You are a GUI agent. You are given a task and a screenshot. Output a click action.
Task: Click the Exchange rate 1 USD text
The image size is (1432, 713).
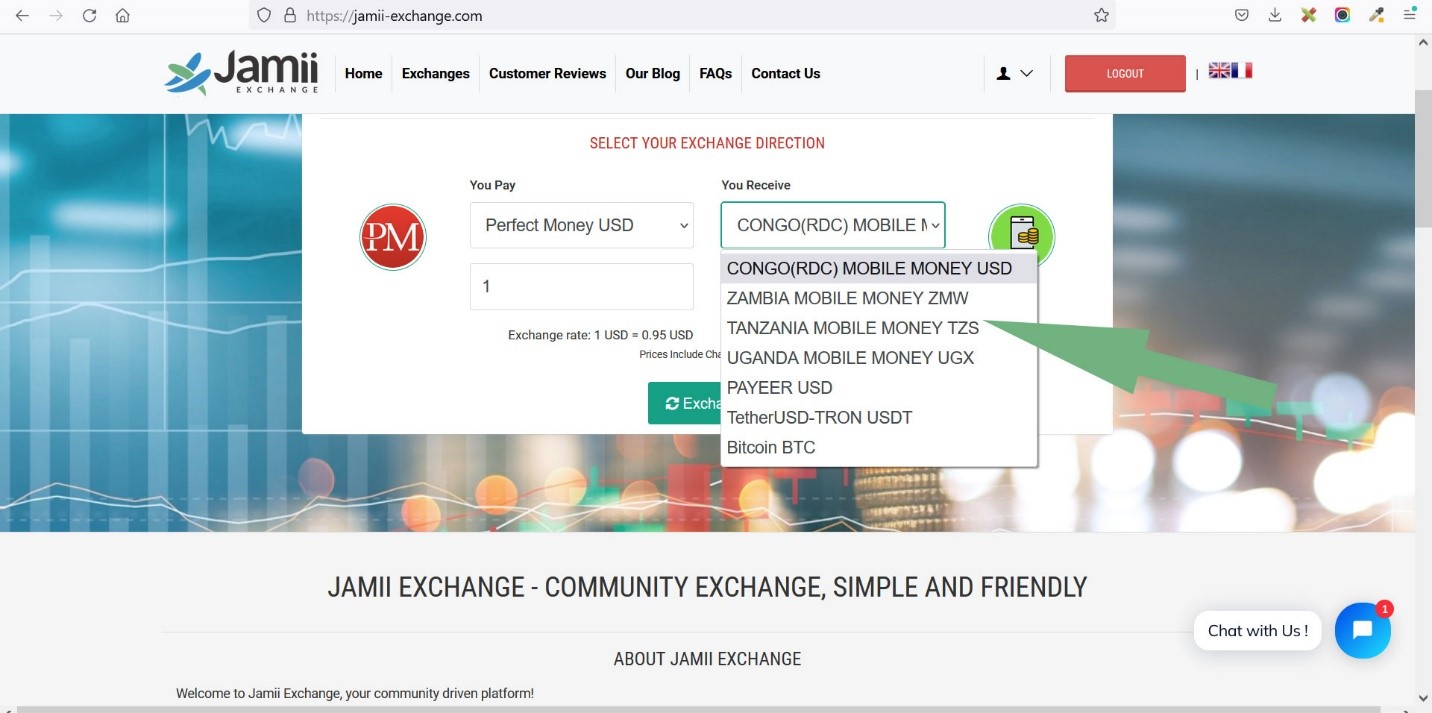pos(600,335)
